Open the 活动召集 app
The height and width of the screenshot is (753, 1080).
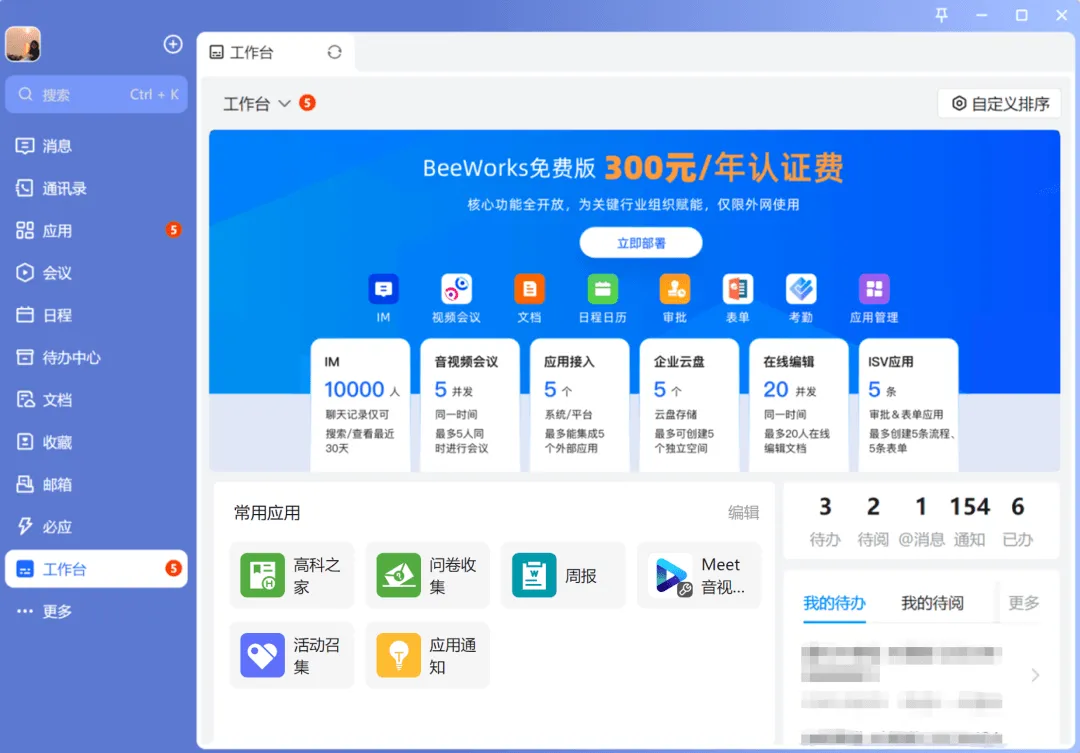[292, 655]
